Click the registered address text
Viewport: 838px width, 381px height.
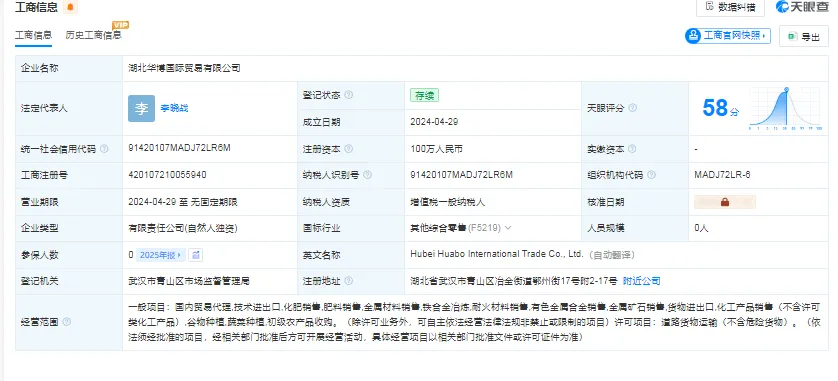tap(514, 281)
